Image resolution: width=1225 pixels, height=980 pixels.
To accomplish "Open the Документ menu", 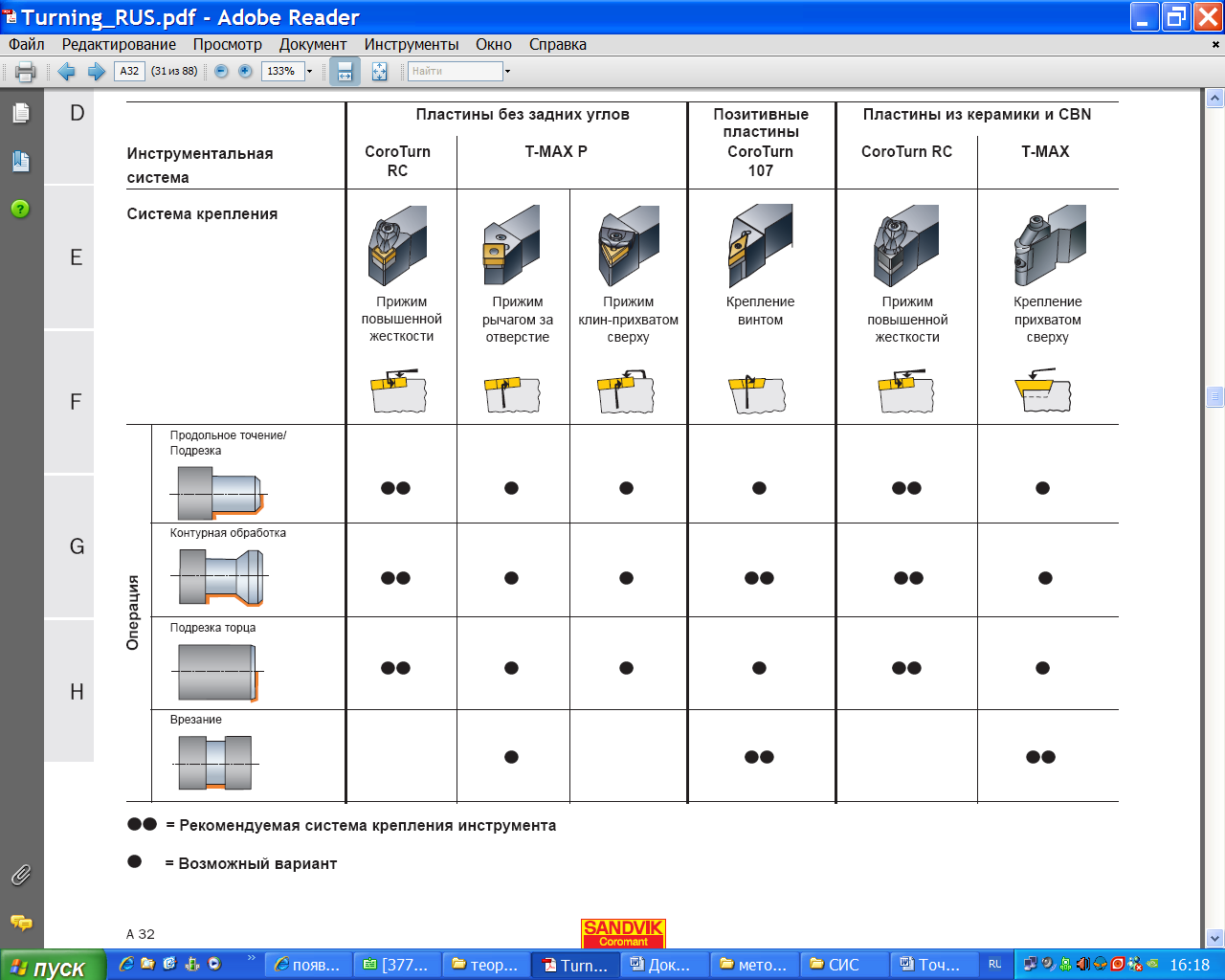I will point(313,44).
